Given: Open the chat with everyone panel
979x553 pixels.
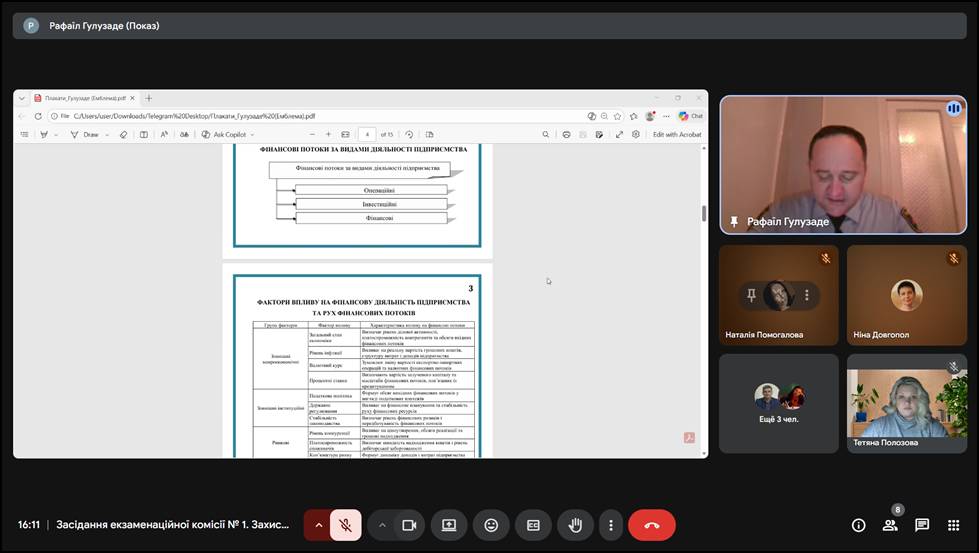Looking at the screenshot, I should [x=922, y=525].
